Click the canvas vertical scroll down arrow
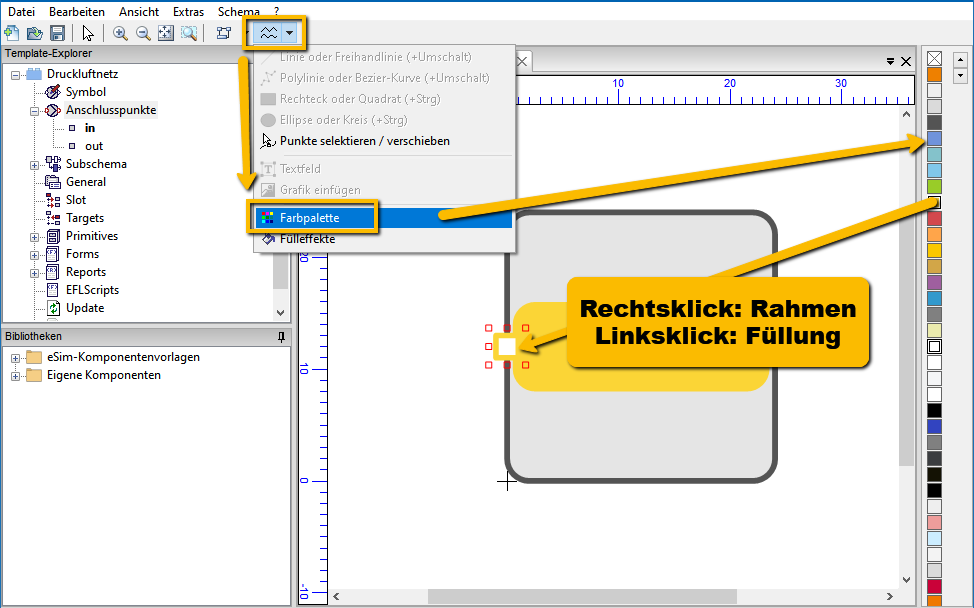 pos(906,580)
